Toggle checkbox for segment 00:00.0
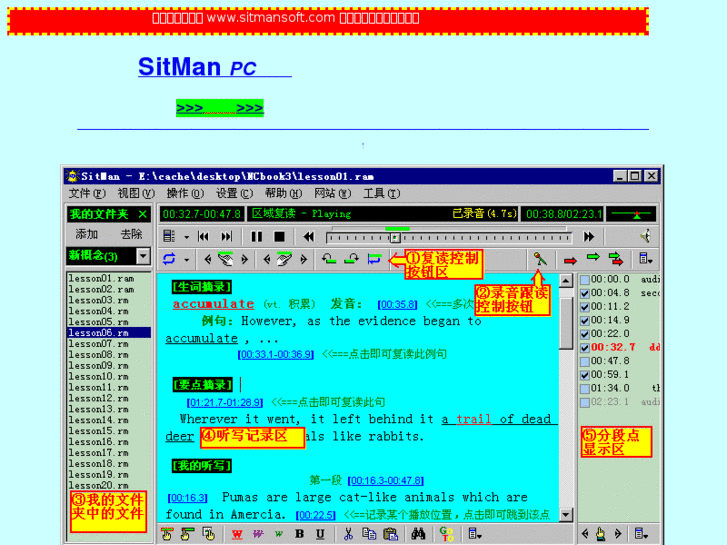Viewport: 727px width, 545px height. point(585,280)
